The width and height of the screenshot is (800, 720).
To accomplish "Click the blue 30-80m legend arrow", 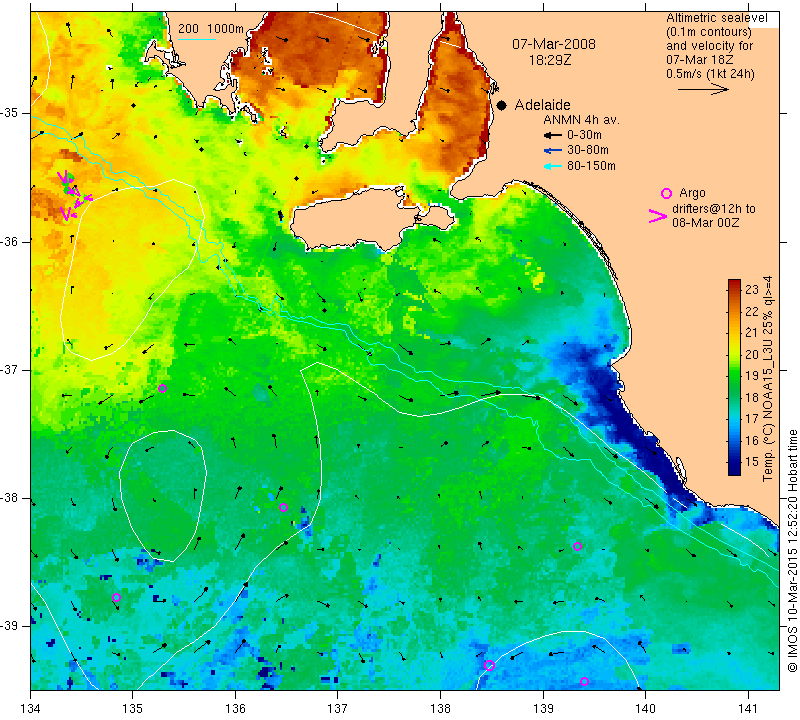I will click(x=553, y=151).
